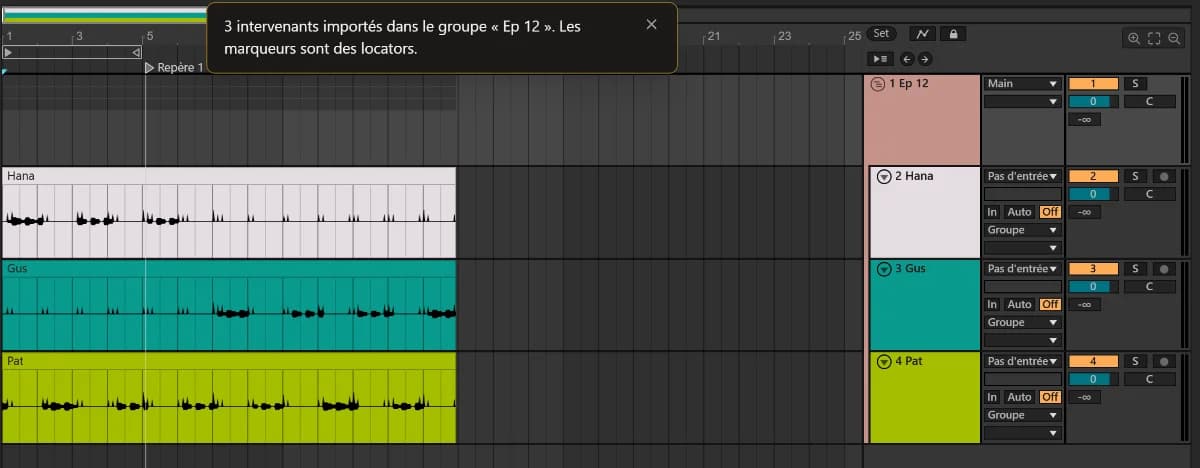Arm the Hana track for recording
The height and width of the screenshot is (468, 1200).
point(1163,176)
